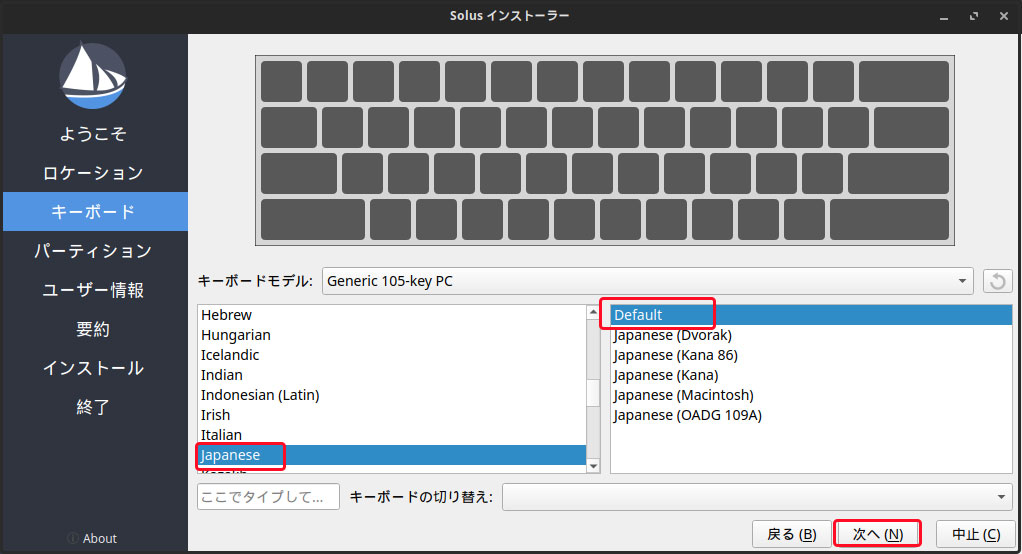Select ユーザー情報 in the sidebar

[x=93, y=290]
